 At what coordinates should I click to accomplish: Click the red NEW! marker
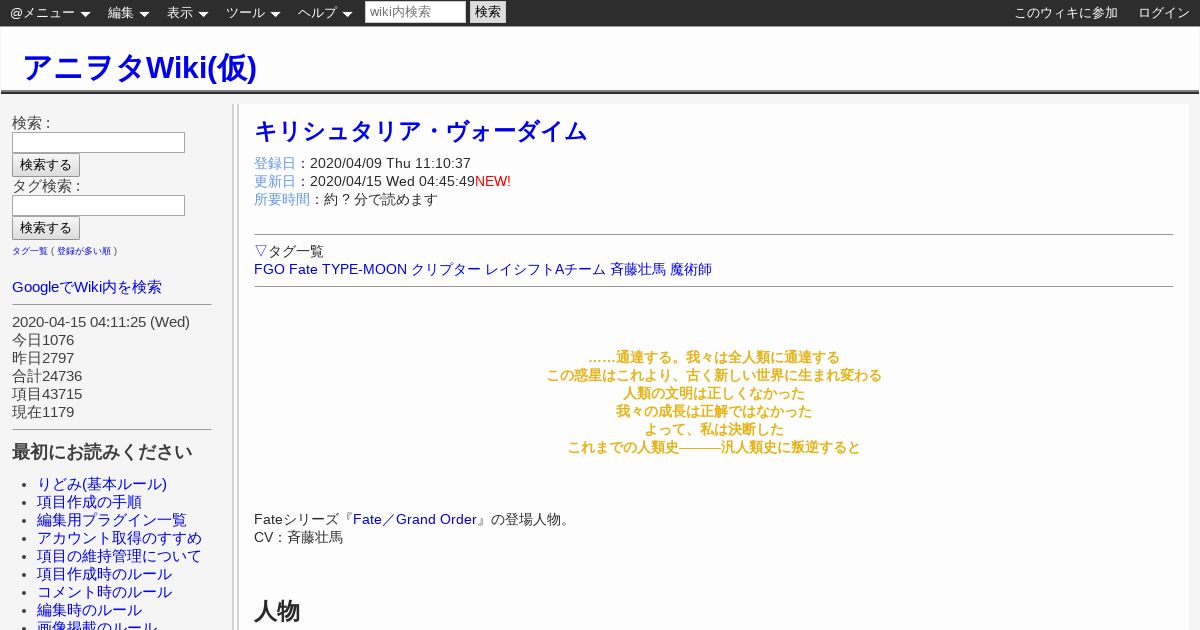click(493, 181)
